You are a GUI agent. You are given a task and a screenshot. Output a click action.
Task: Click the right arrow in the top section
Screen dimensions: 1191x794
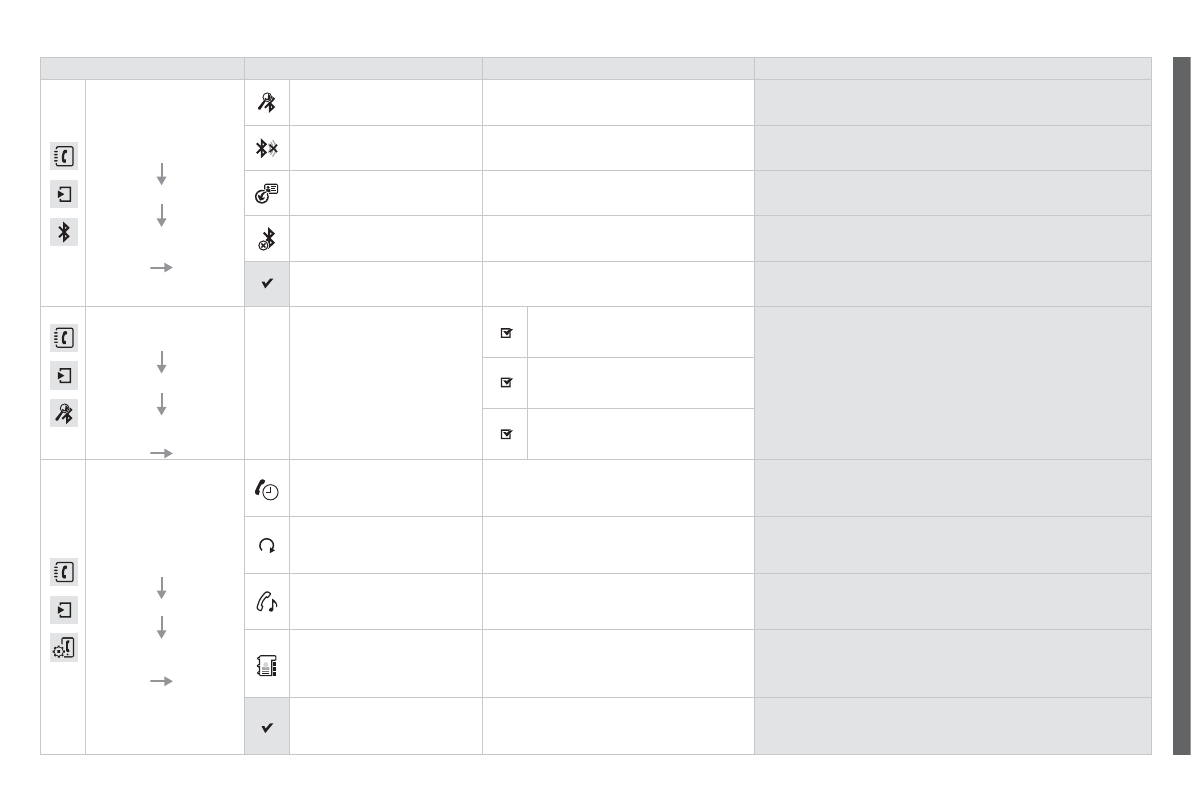161,268
